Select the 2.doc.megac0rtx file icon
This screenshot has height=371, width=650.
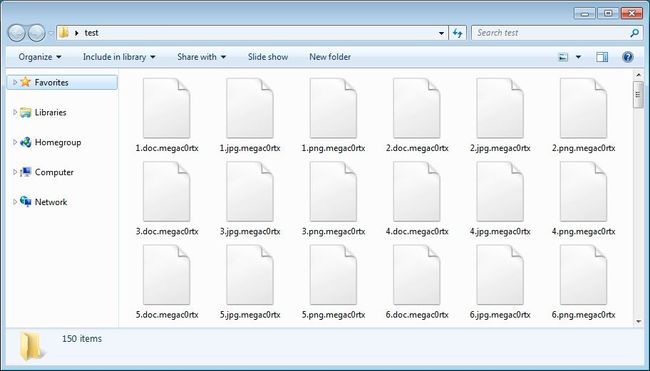pyautogui.click(x=417, y=108)
